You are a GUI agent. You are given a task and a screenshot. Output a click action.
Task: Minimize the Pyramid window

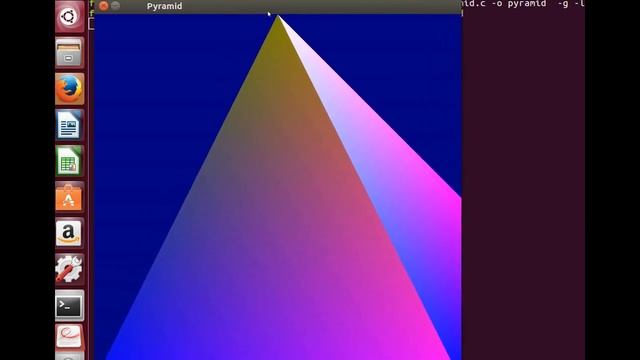[116, 6]
